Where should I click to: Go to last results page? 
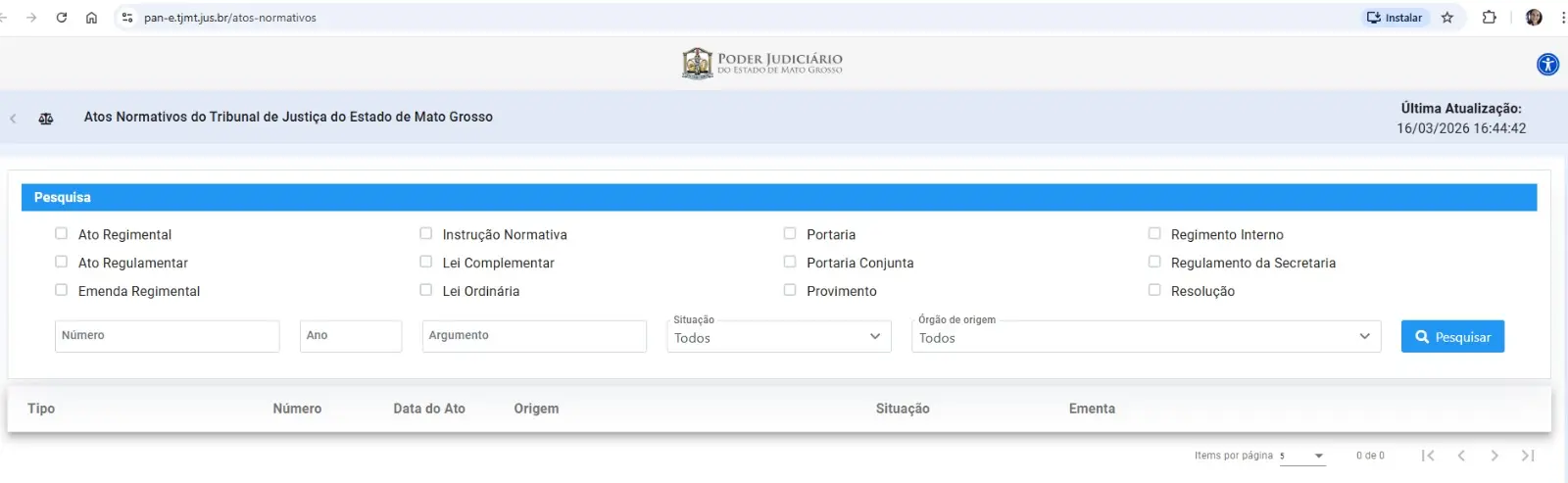click(x=1528, y=456)
